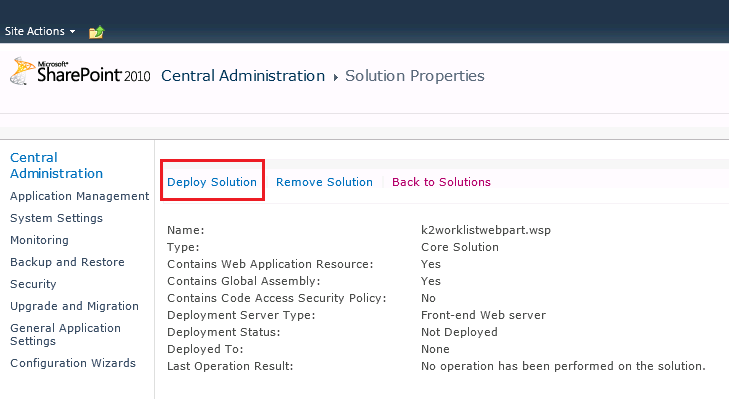
Task: Open Central Administration in sidebar
Action: click(x=56, y=166)
